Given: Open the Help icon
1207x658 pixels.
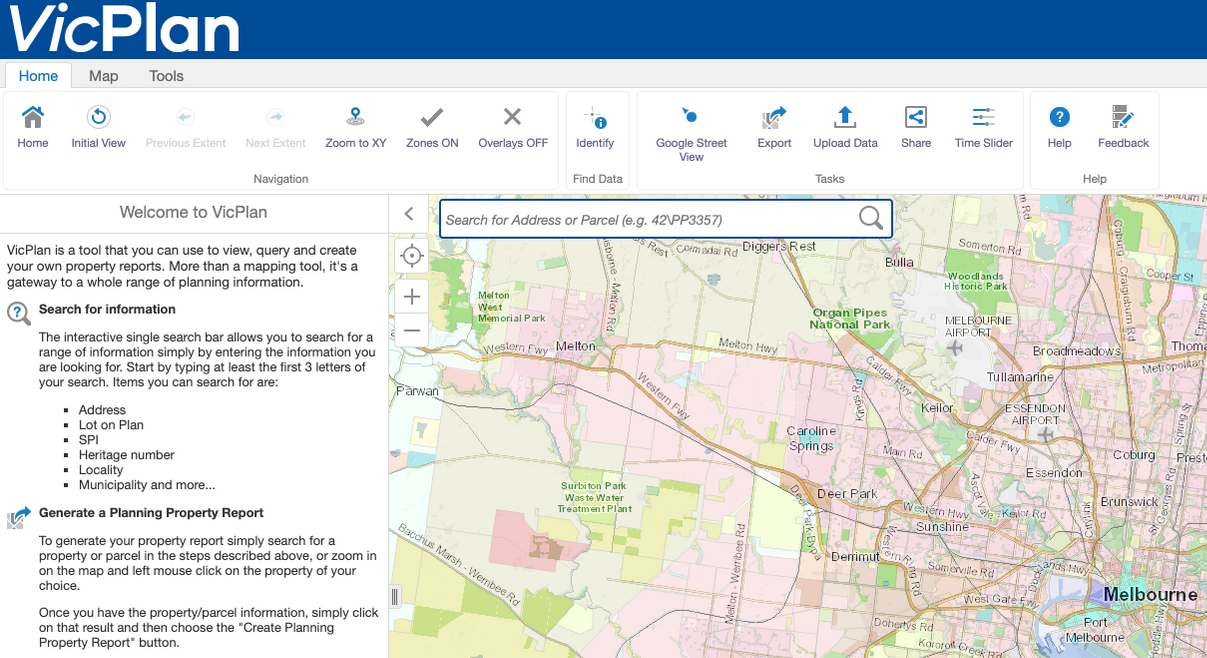Looking at the screenshot, I should coord(1059,118).
